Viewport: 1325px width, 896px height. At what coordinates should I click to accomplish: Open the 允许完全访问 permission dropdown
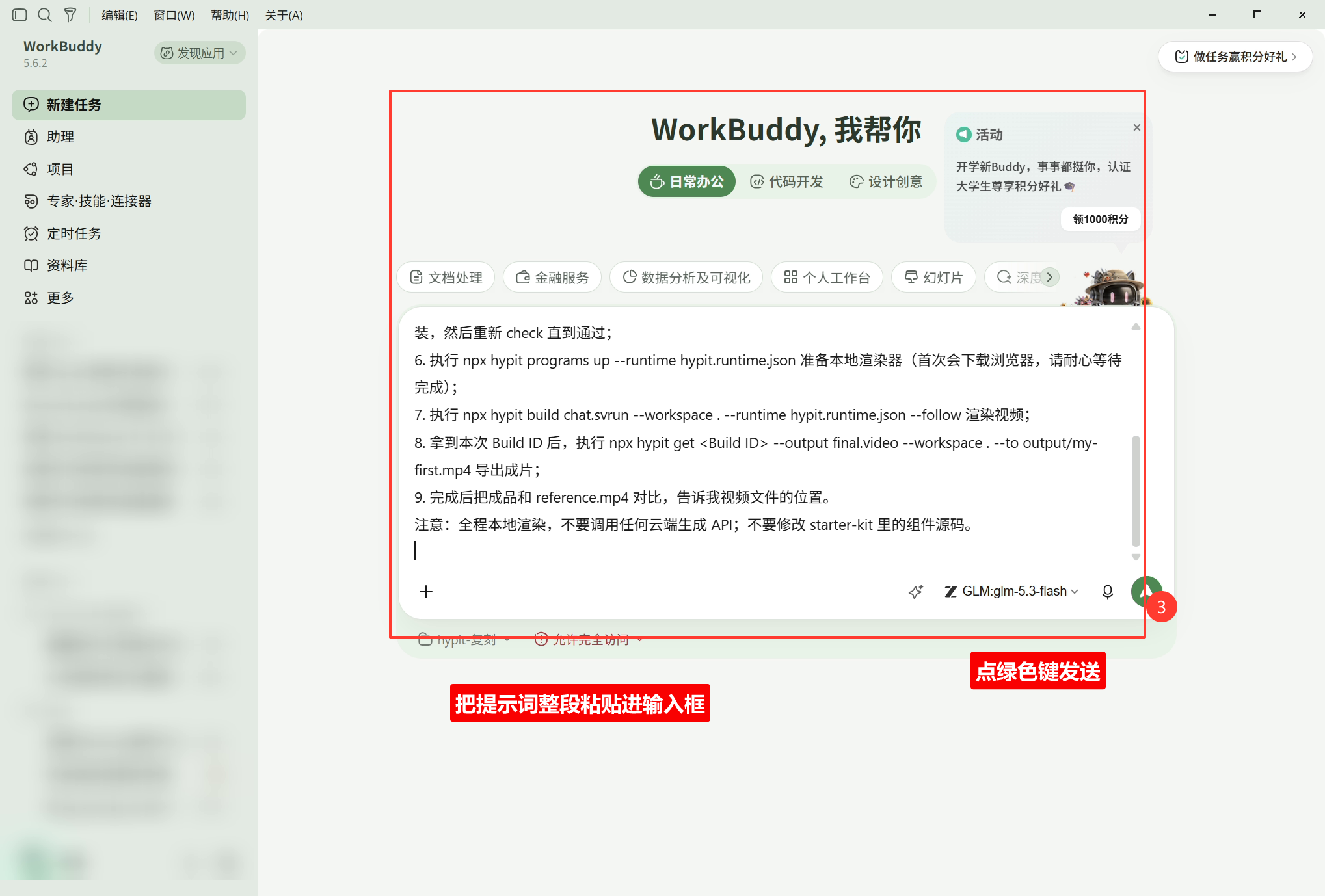coord(589,640)
